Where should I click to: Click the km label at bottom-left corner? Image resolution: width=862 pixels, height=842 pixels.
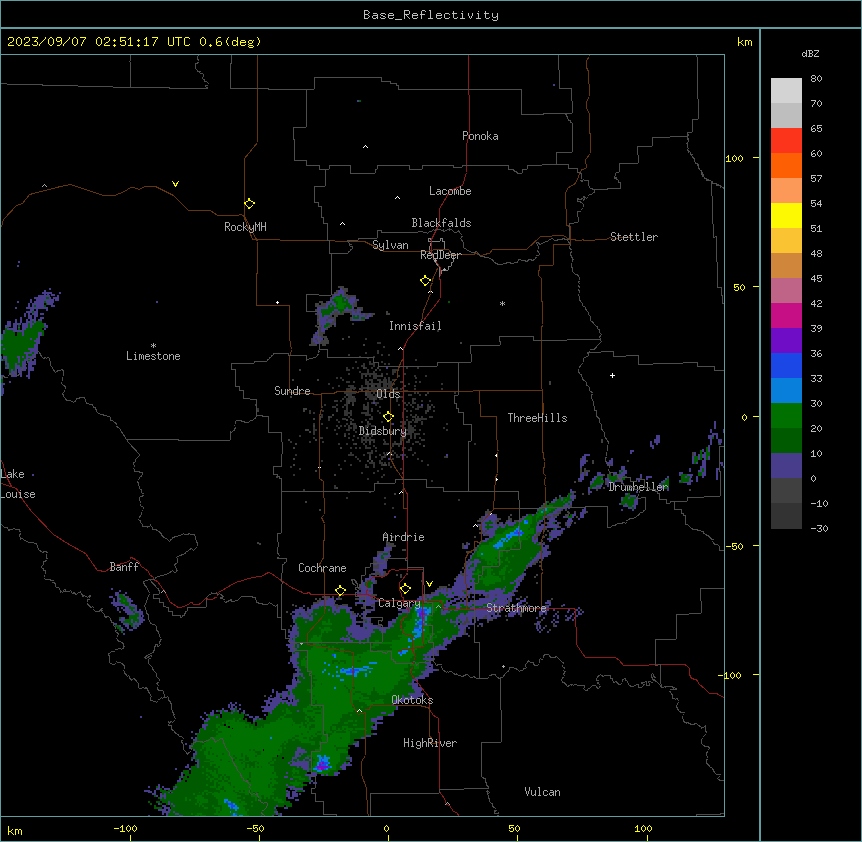[x=14, y=830]
